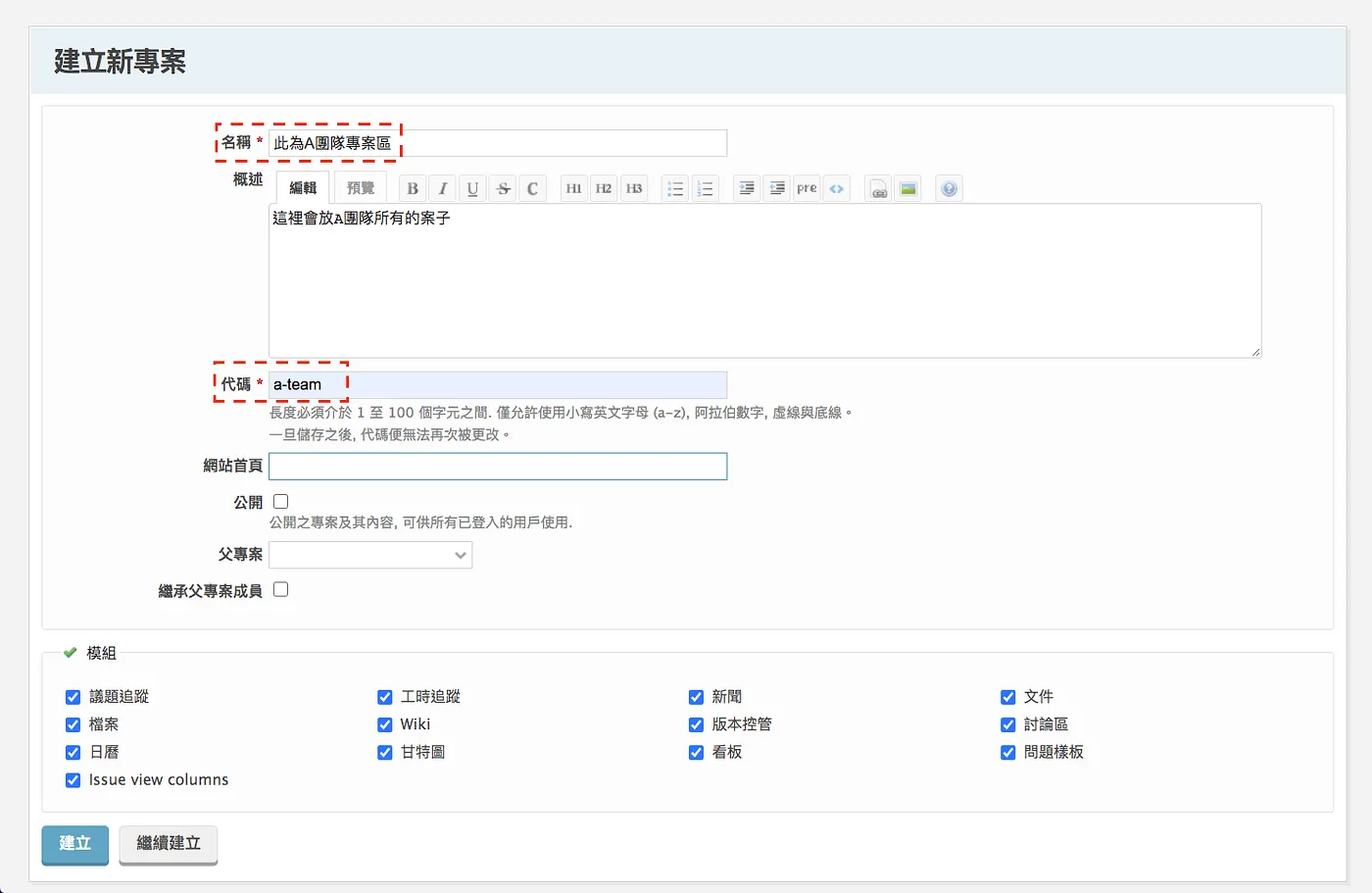Apply bold formatting in description toolbar
This screenshot has width=1372, height=893.
(x=413, y=188)
